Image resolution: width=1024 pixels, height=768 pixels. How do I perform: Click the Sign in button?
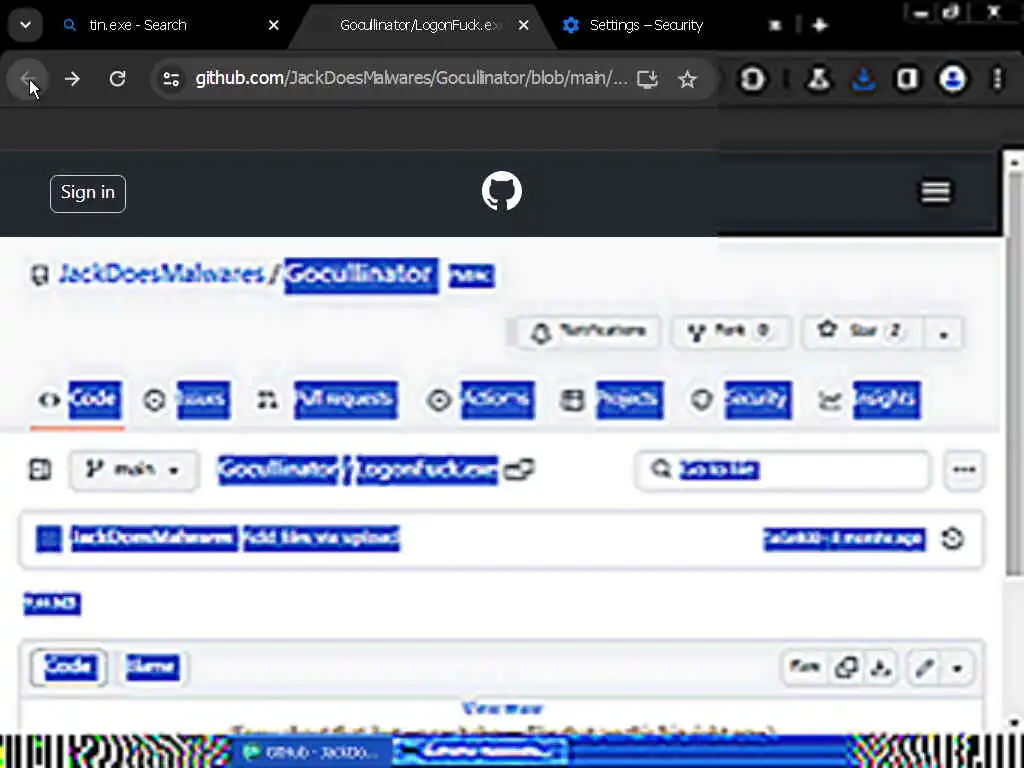click(x=88, y=193)
